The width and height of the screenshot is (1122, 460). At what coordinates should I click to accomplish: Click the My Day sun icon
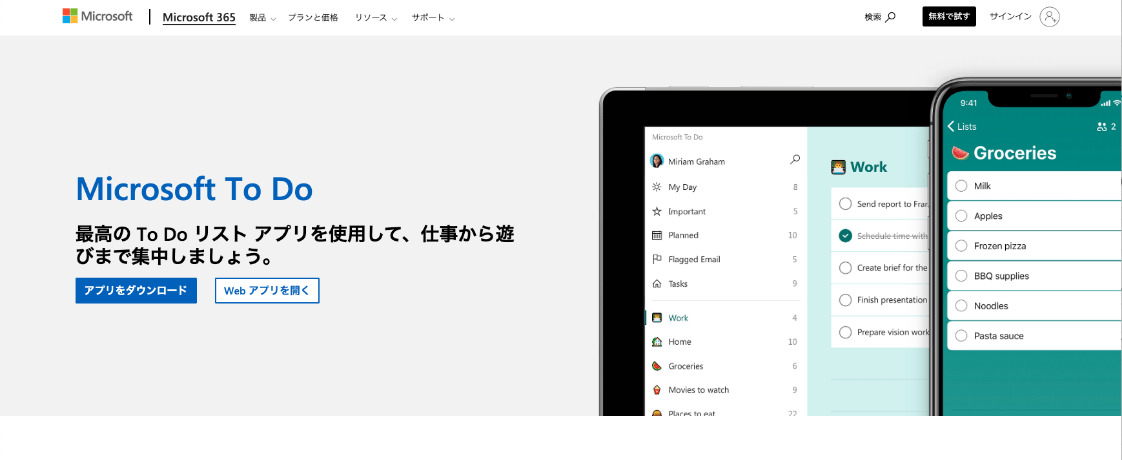[x=657, y=187]
